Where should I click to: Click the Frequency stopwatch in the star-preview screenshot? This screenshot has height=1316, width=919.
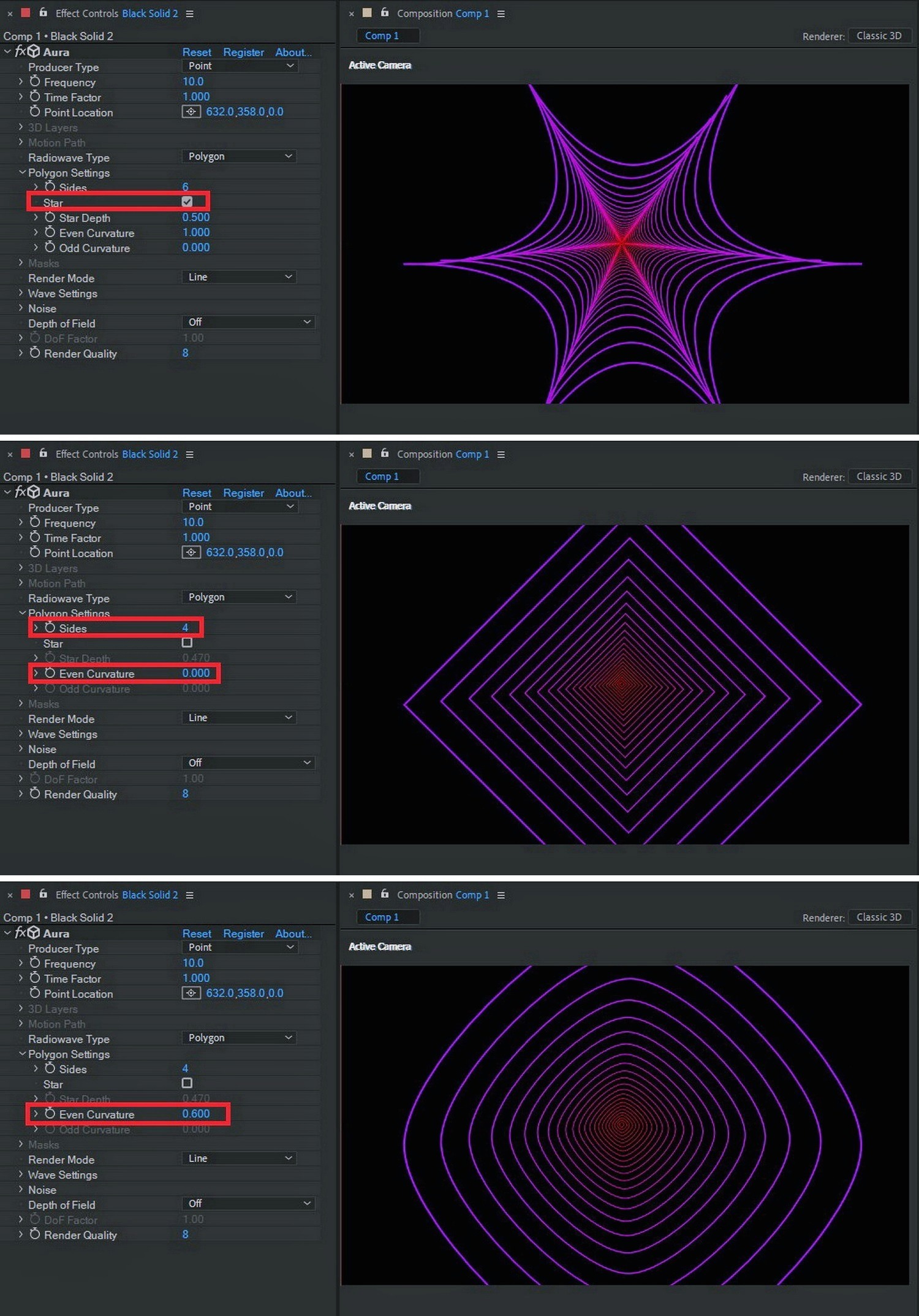tap(35, 82)
